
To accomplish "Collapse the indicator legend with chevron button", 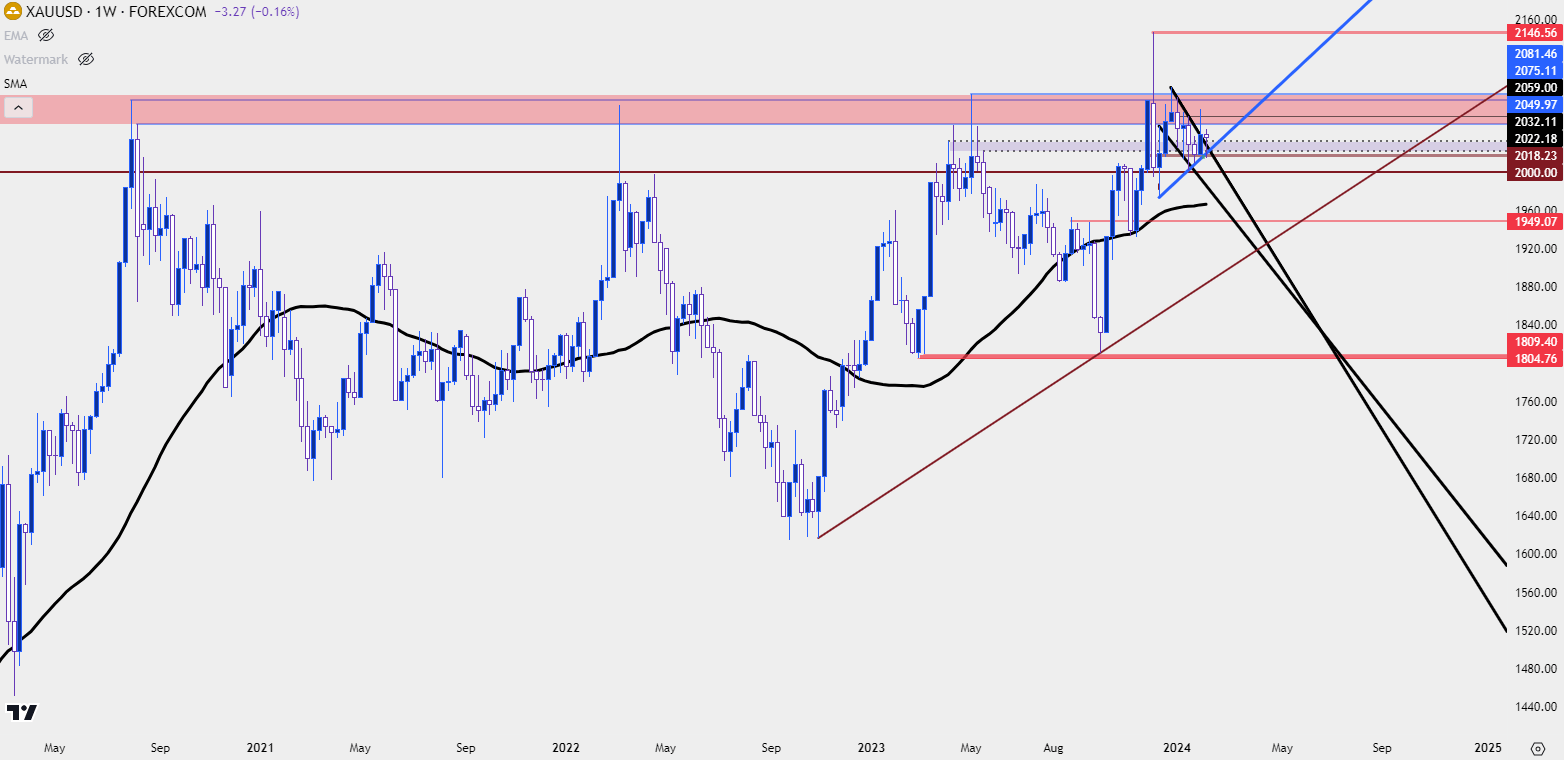I will click(17, 108).
